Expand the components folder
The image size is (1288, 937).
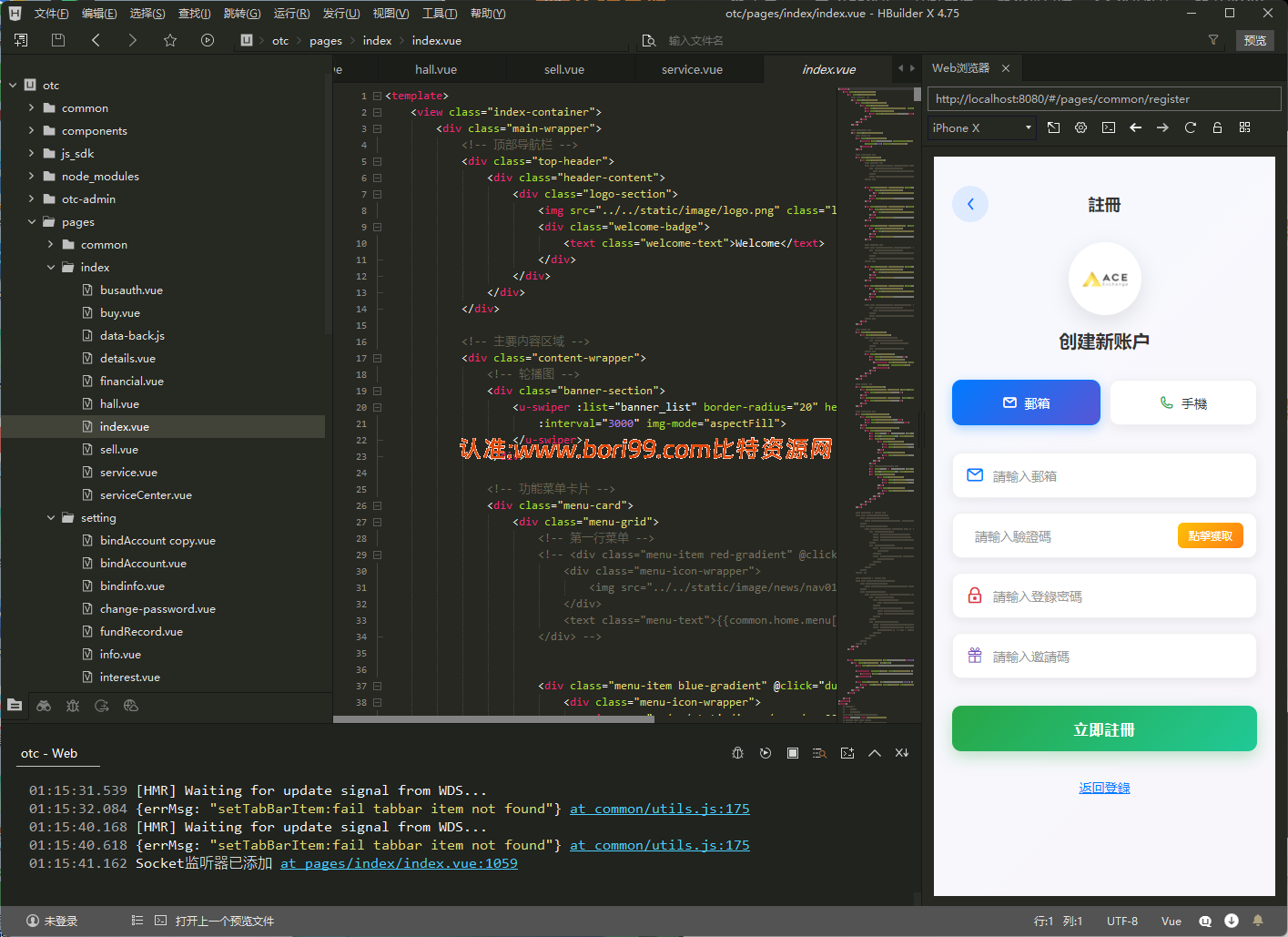point(32,131)
